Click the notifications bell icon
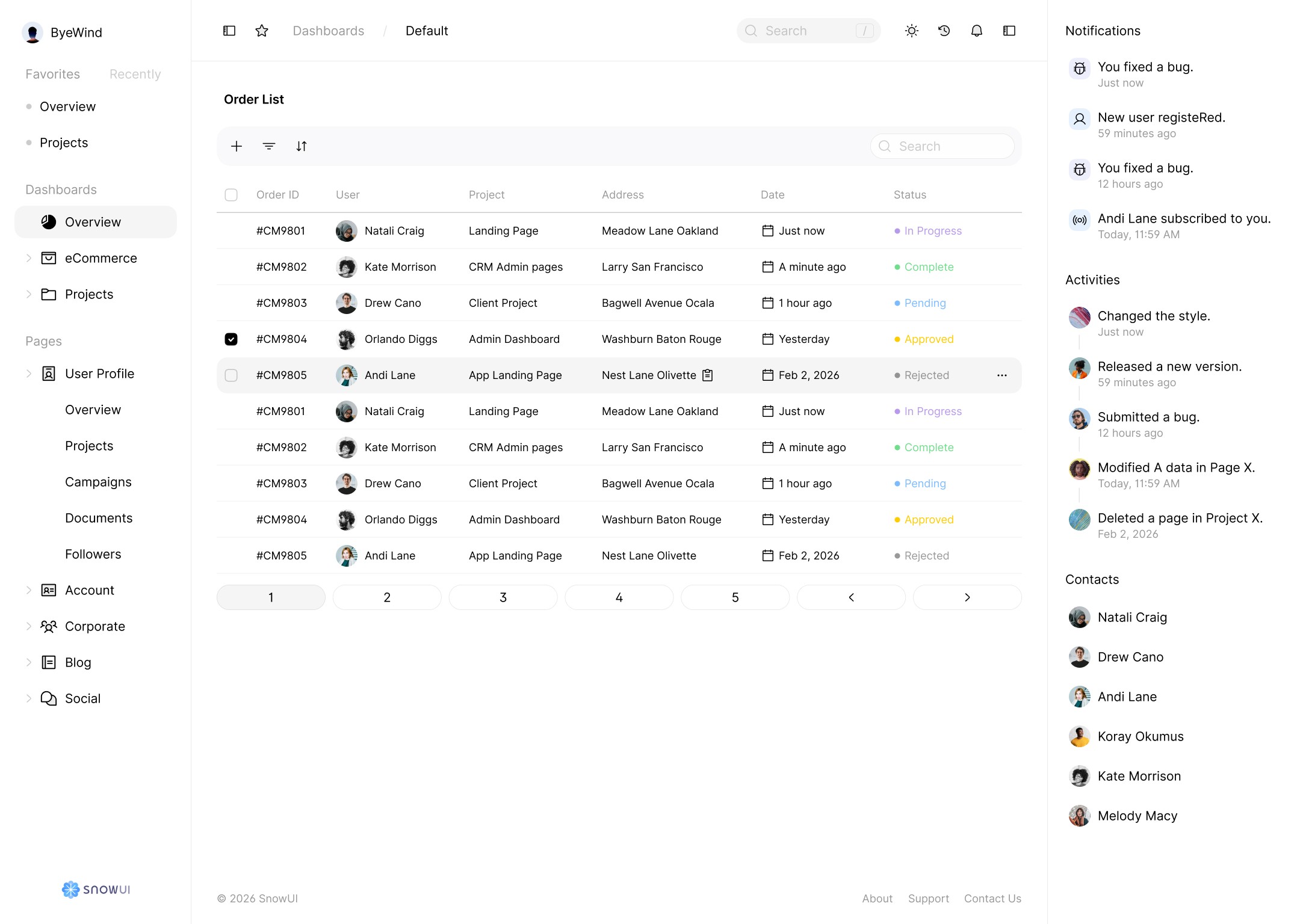Image resolution: width=1300 pixels, height=924 pixels. click(977, 31)
